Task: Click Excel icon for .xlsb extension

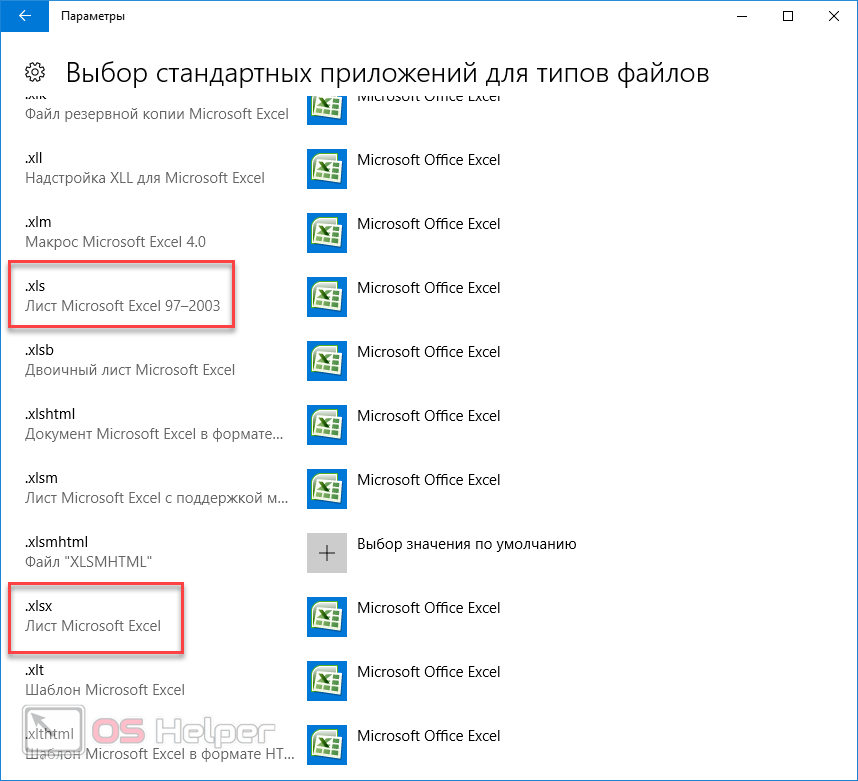Action: [327, 361]
